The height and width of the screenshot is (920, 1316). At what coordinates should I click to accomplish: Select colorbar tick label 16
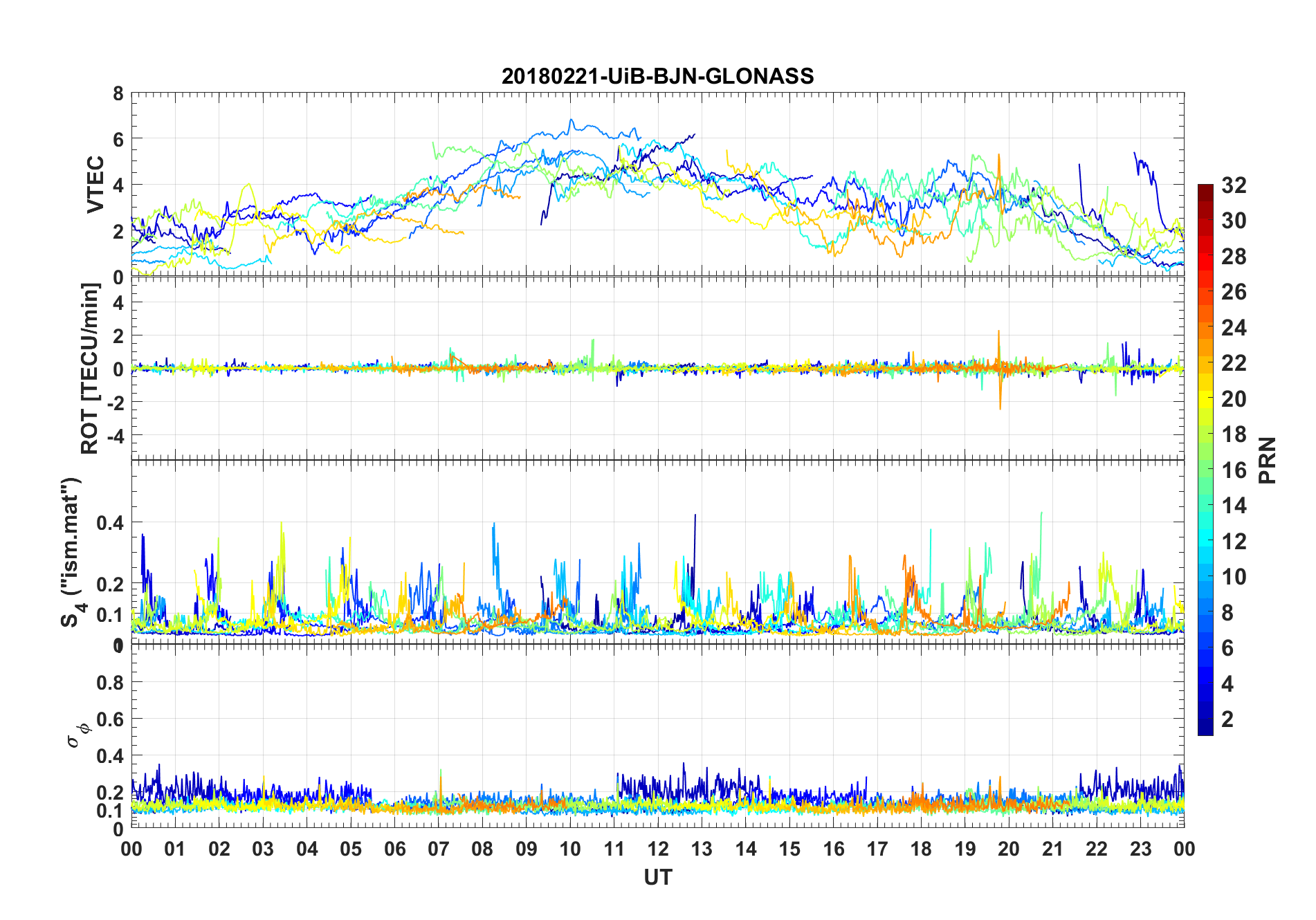[x=1234, y=470]
